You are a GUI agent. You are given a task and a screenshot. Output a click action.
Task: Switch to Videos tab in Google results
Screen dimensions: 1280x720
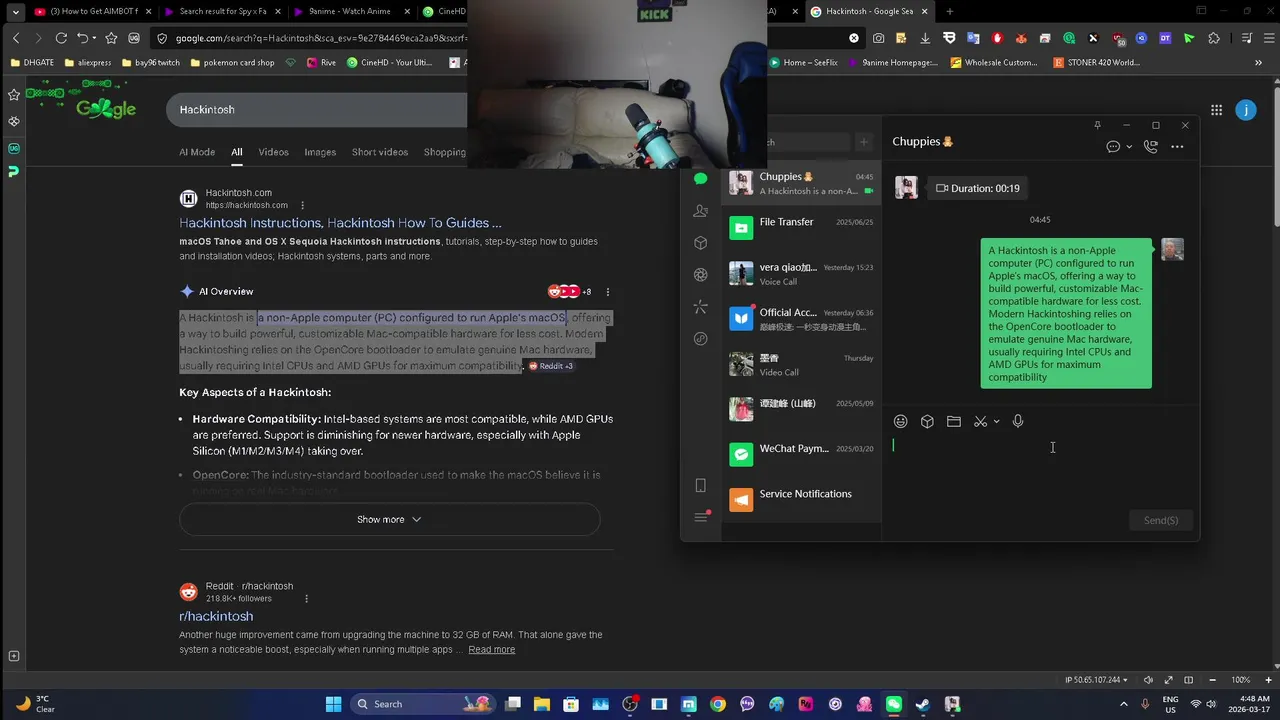(273, 152)
